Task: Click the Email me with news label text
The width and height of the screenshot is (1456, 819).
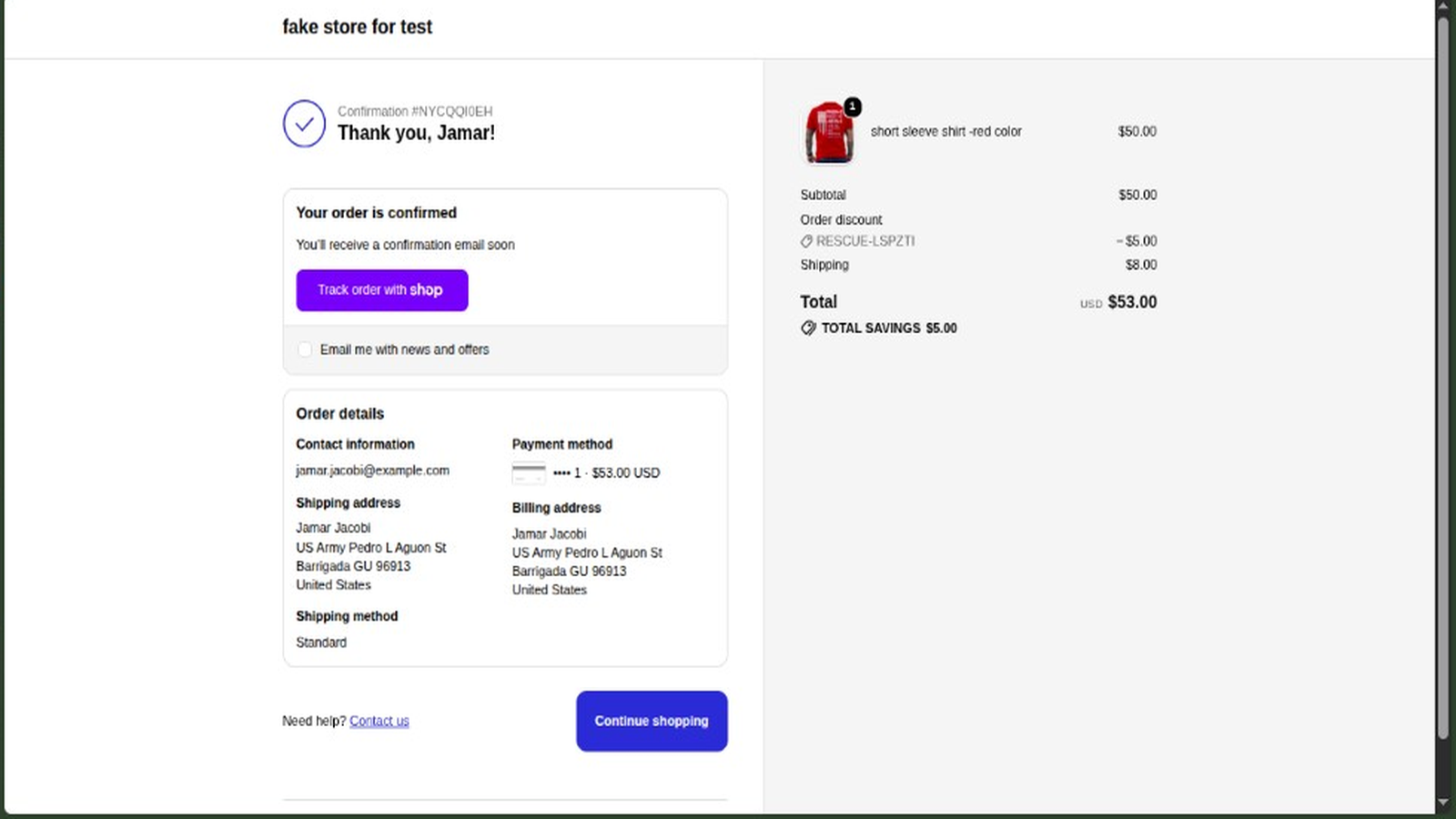Action: [404, 349]
